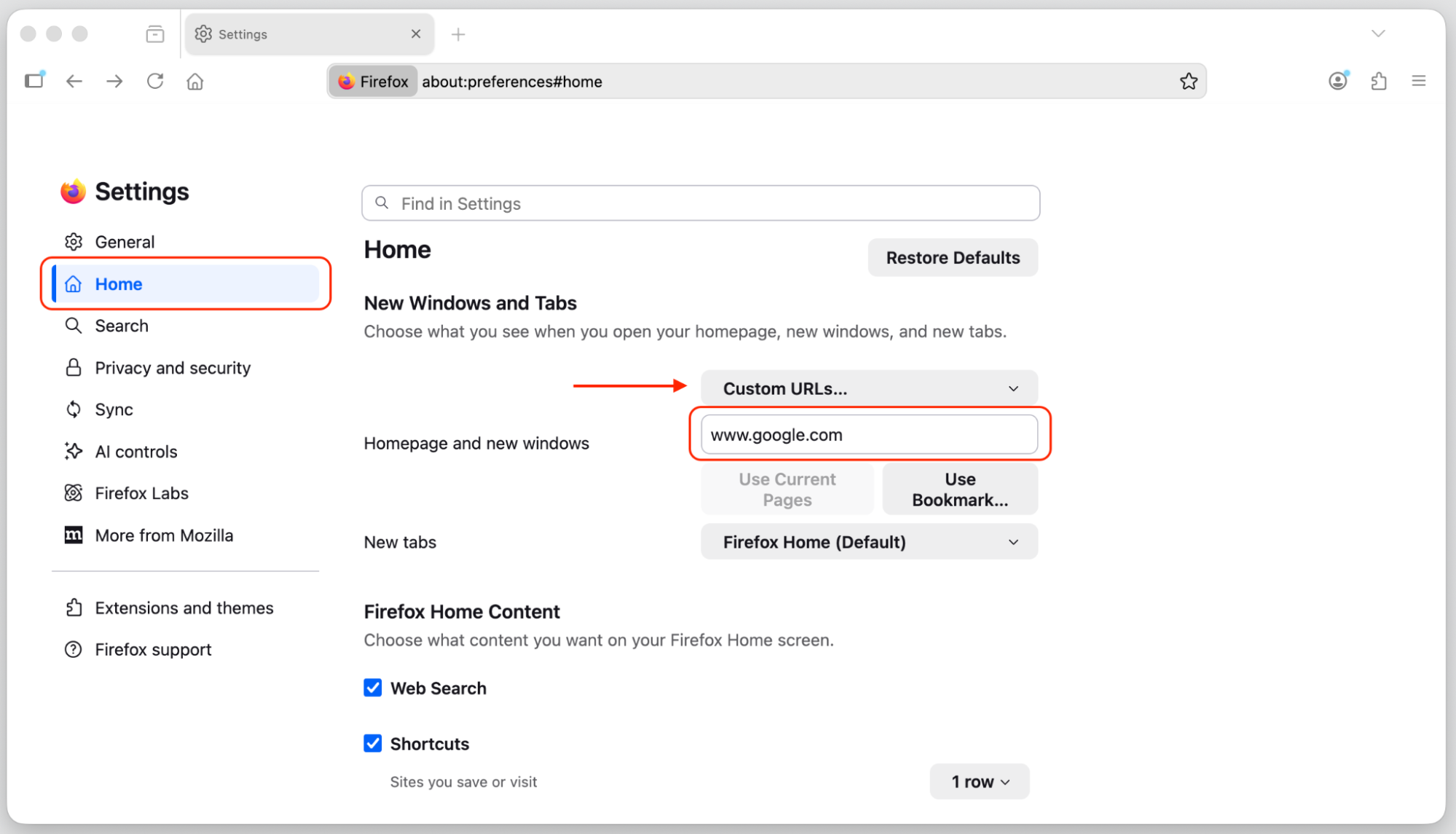Uncheck the Shortcuts checkbox
1456x834 pixels.
point(373,743)
